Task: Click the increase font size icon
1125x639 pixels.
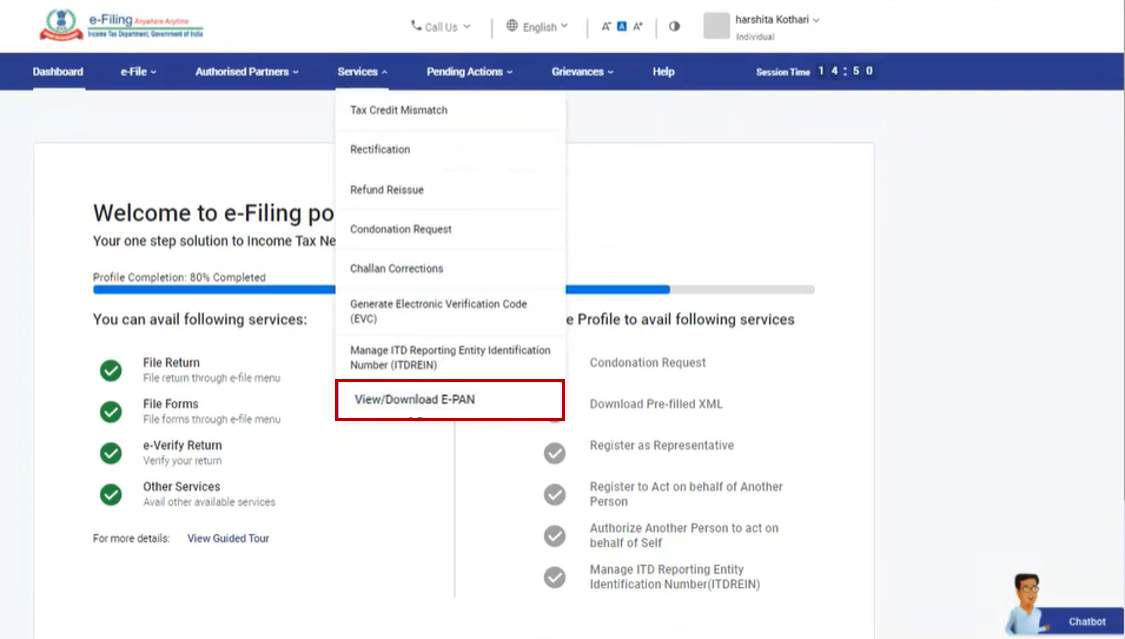Action: click(x=638, y=27)
